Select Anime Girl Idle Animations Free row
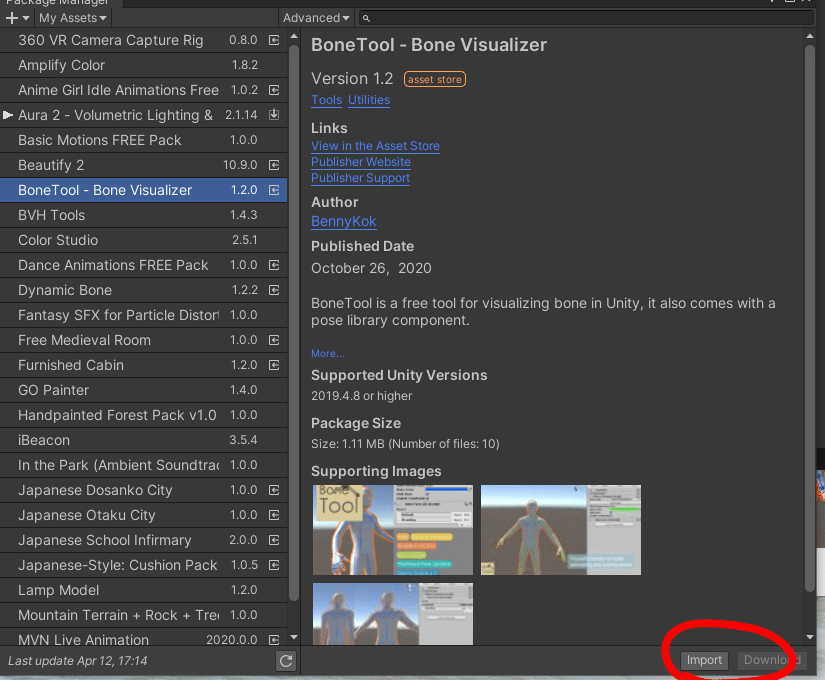 [143, 90]
